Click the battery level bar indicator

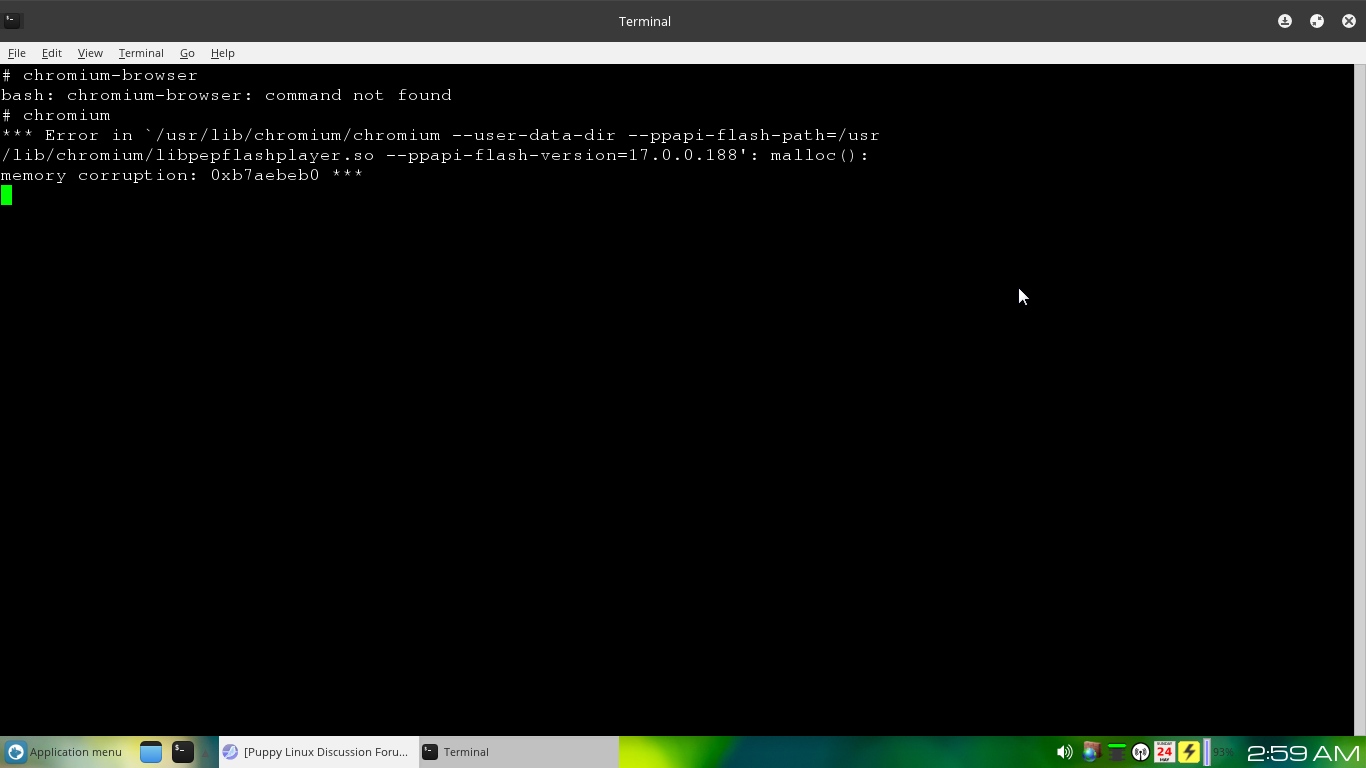coord(1207,752)
